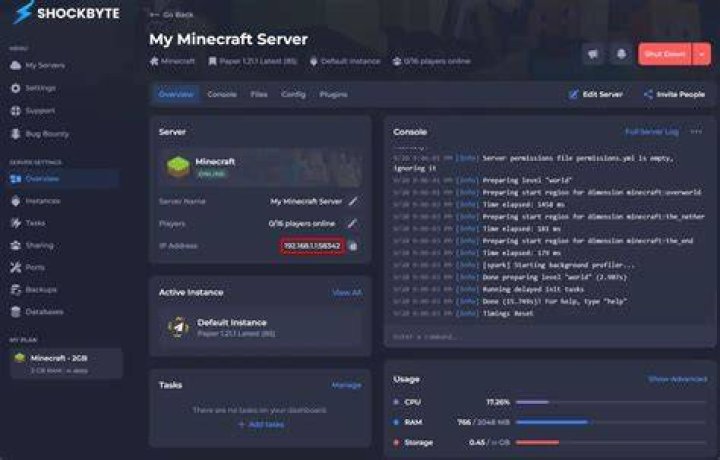Click the highlighted IP address value
The image size is (720, 460).
[x=312, y=246]
